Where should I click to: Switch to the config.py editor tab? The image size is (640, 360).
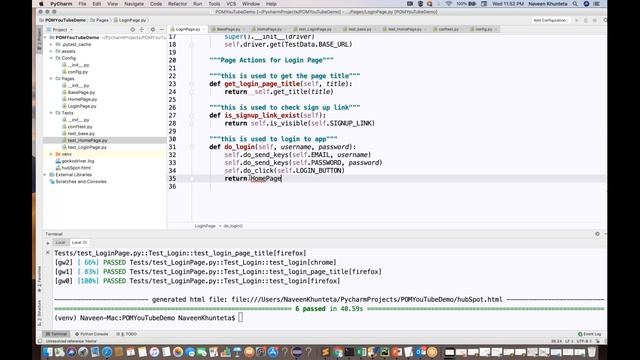(484, 29)
